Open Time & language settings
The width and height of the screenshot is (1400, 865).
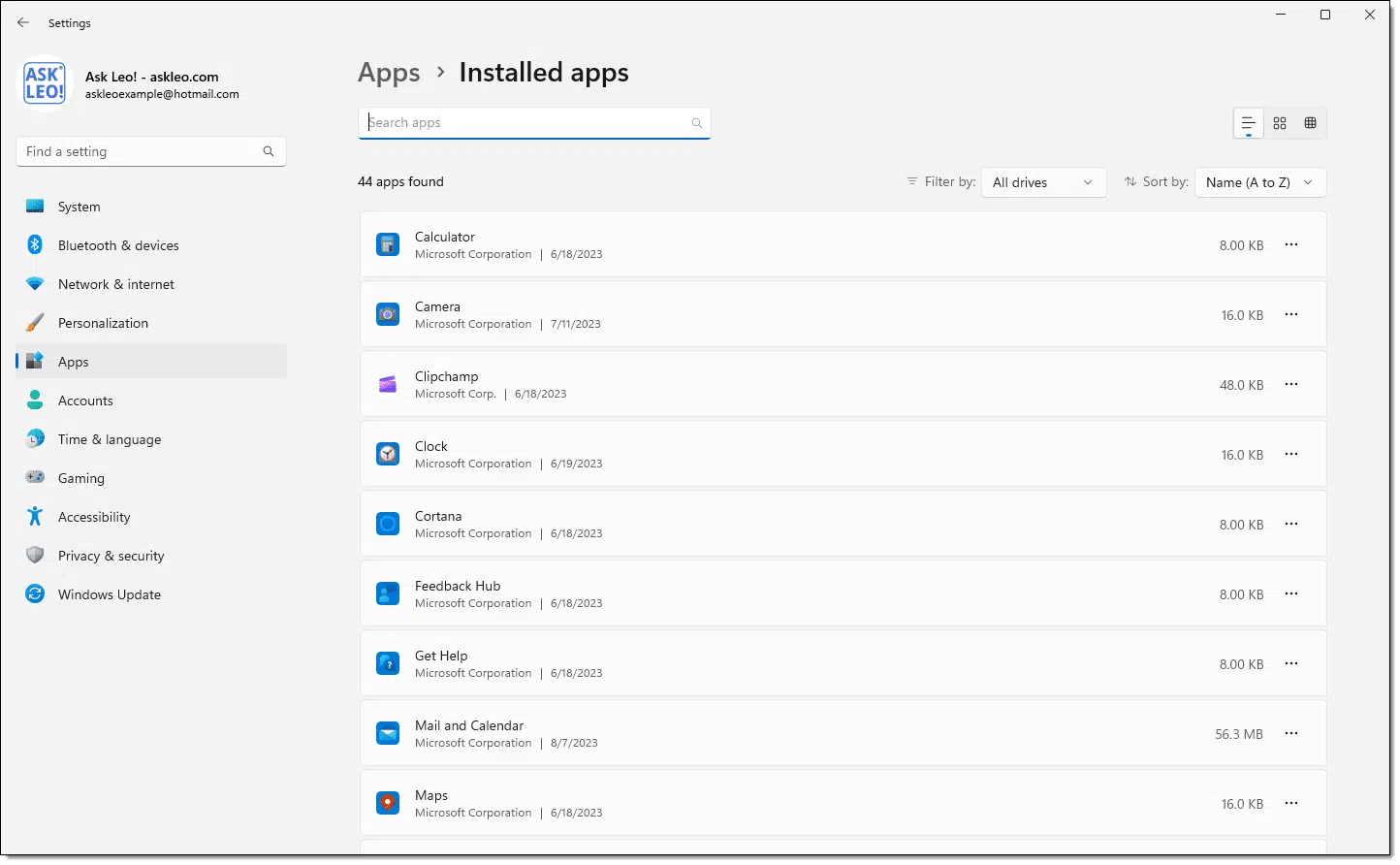[151, 439]
